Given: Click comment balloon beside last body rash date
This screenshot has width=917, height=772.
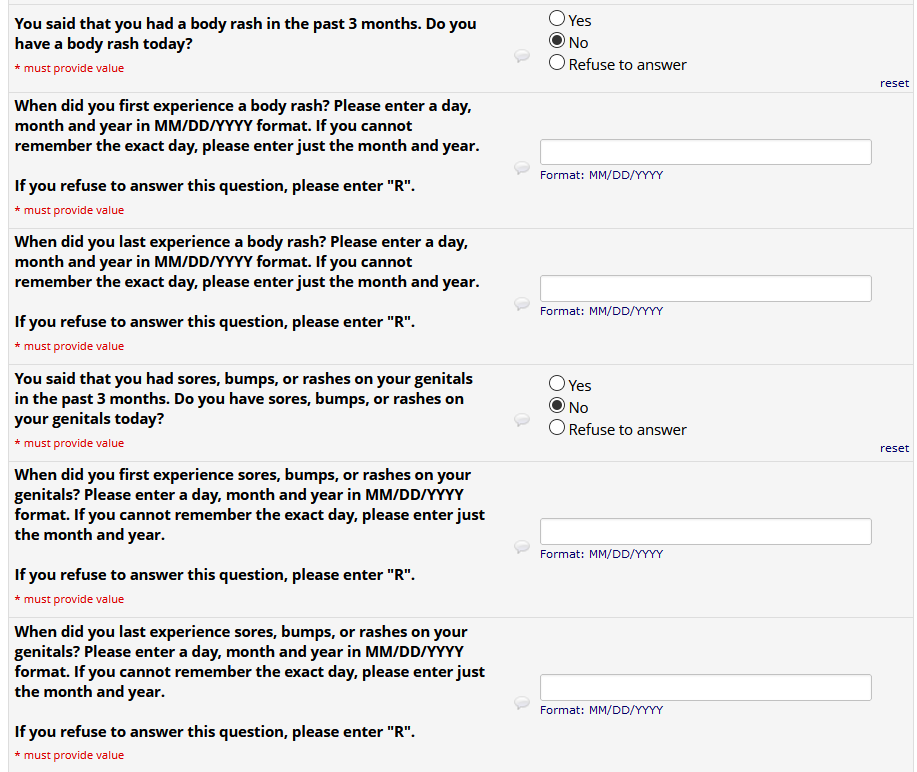Looking at the screenshot, I should coord(521,304).
